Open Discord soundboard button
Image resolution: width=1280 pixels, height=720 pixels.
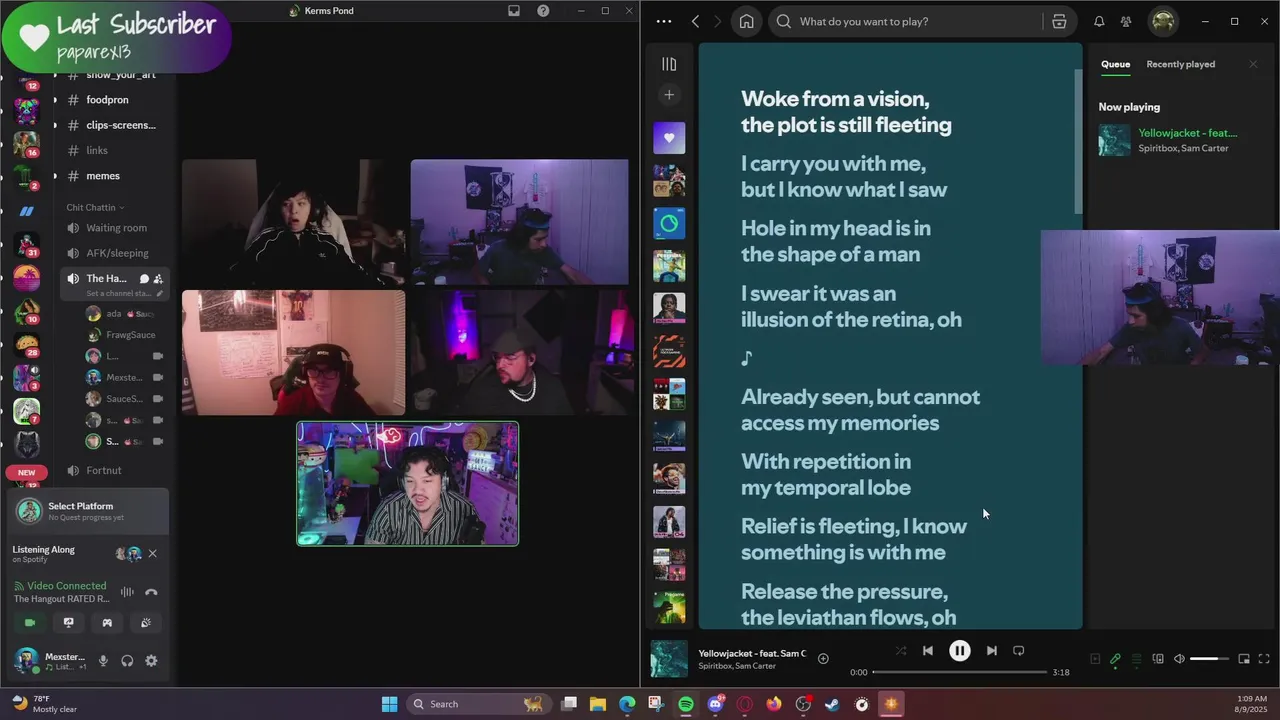(146, 622)
